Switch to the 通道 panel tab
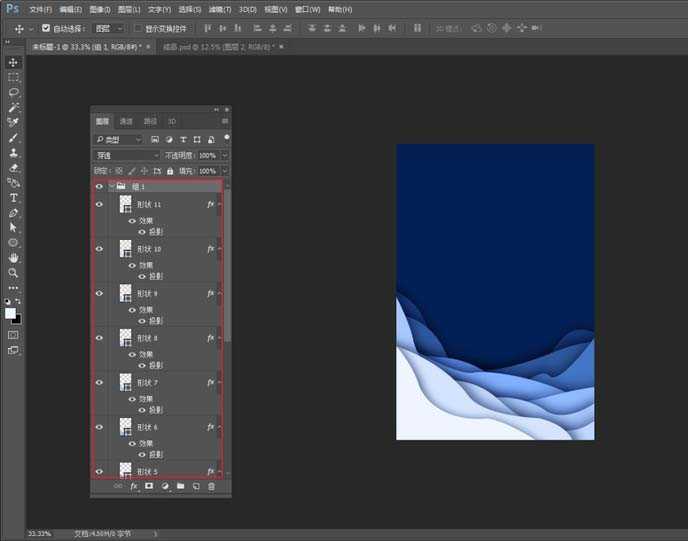The width and height of the screenshot is (688, 541). click(x=126, y=121)
